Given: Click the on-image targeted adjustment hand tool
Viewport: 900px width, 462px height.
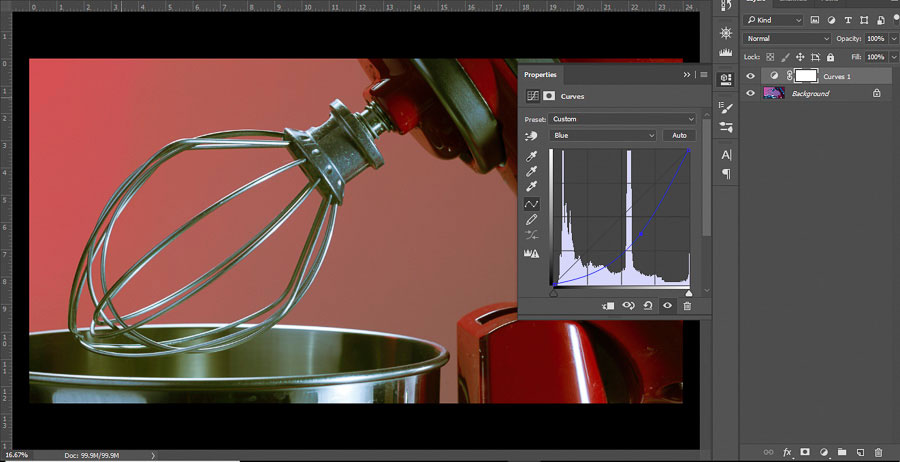Looking at the screenshot, I should [532, 136].
